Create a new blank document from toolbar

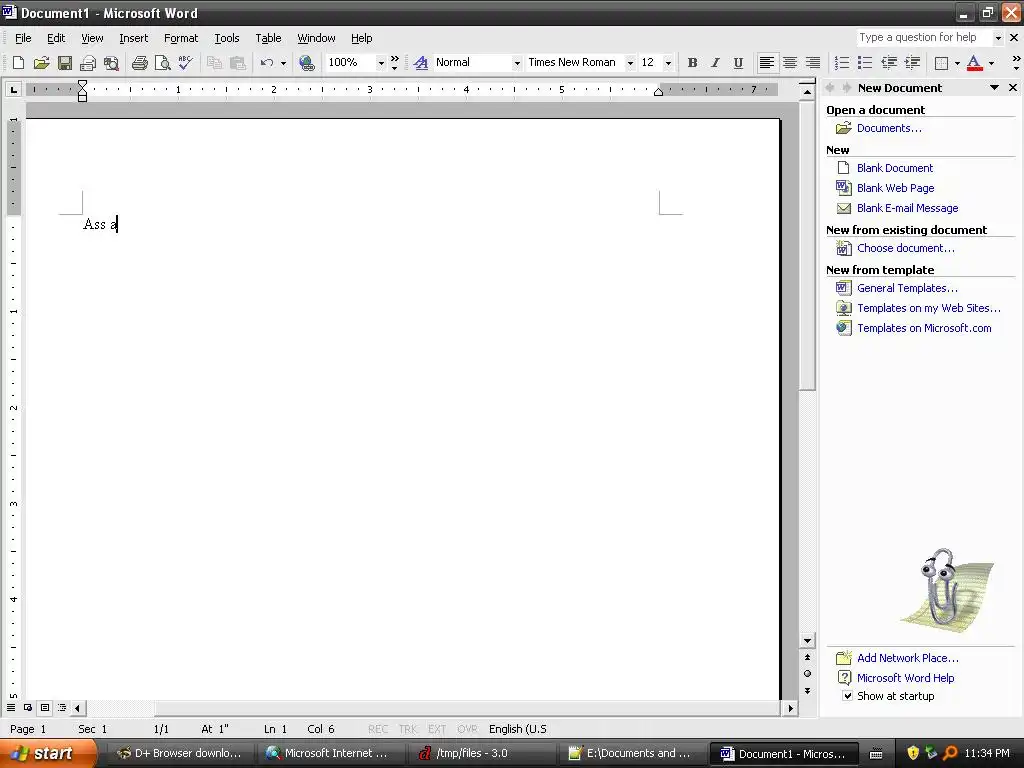click(x=18, y=63)
